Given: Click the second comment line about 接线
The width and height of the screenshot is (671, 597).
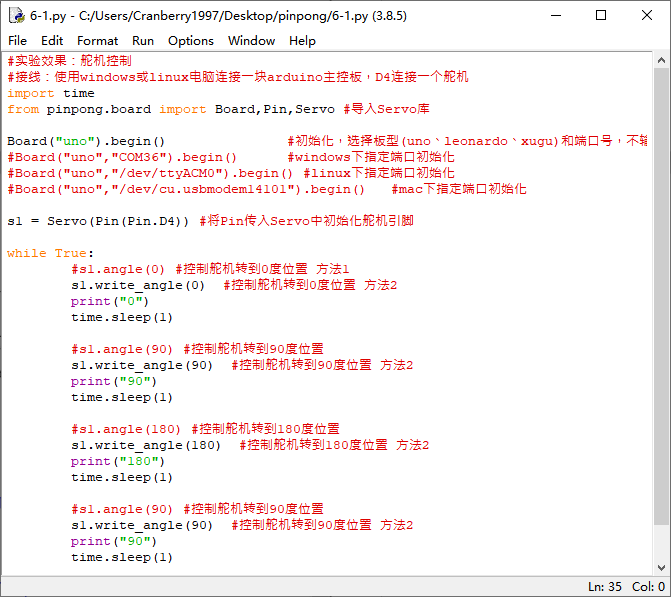Looking at the screenshot, I should (238, 77).
